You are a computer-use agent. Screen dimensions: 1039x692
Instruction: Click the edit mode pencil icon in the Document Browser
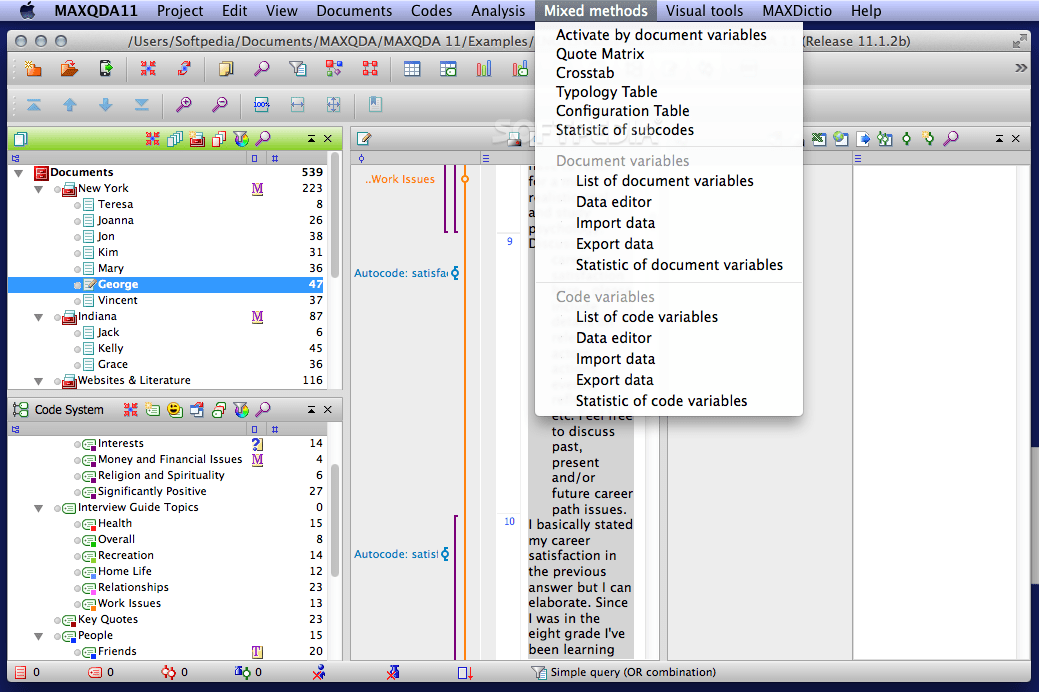click(364, 139)
